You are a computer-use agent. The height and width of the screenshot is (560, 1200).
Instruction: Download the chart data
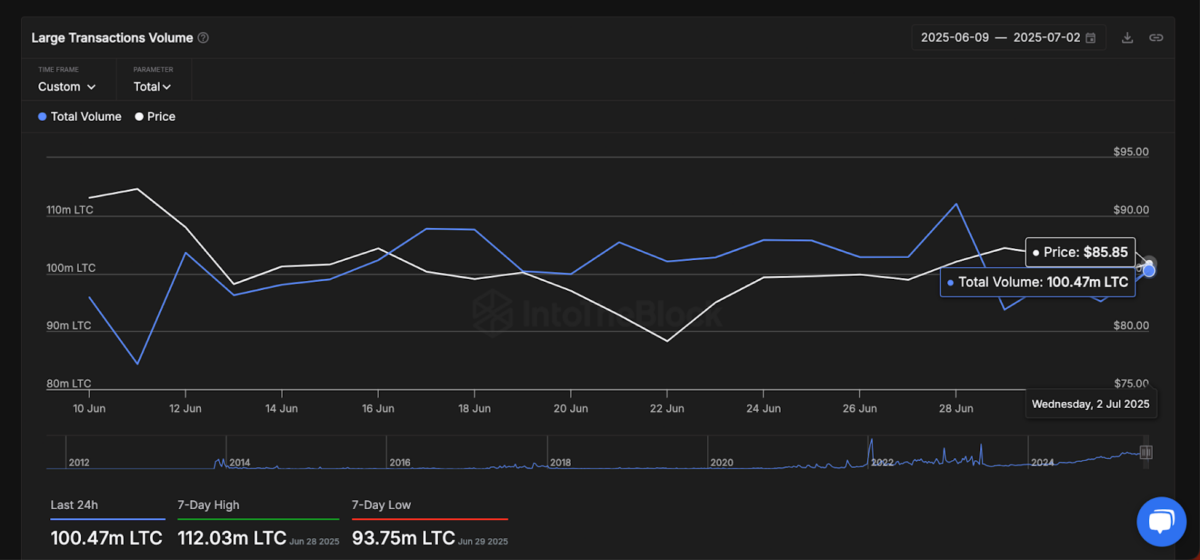(x=1127, y=38)
